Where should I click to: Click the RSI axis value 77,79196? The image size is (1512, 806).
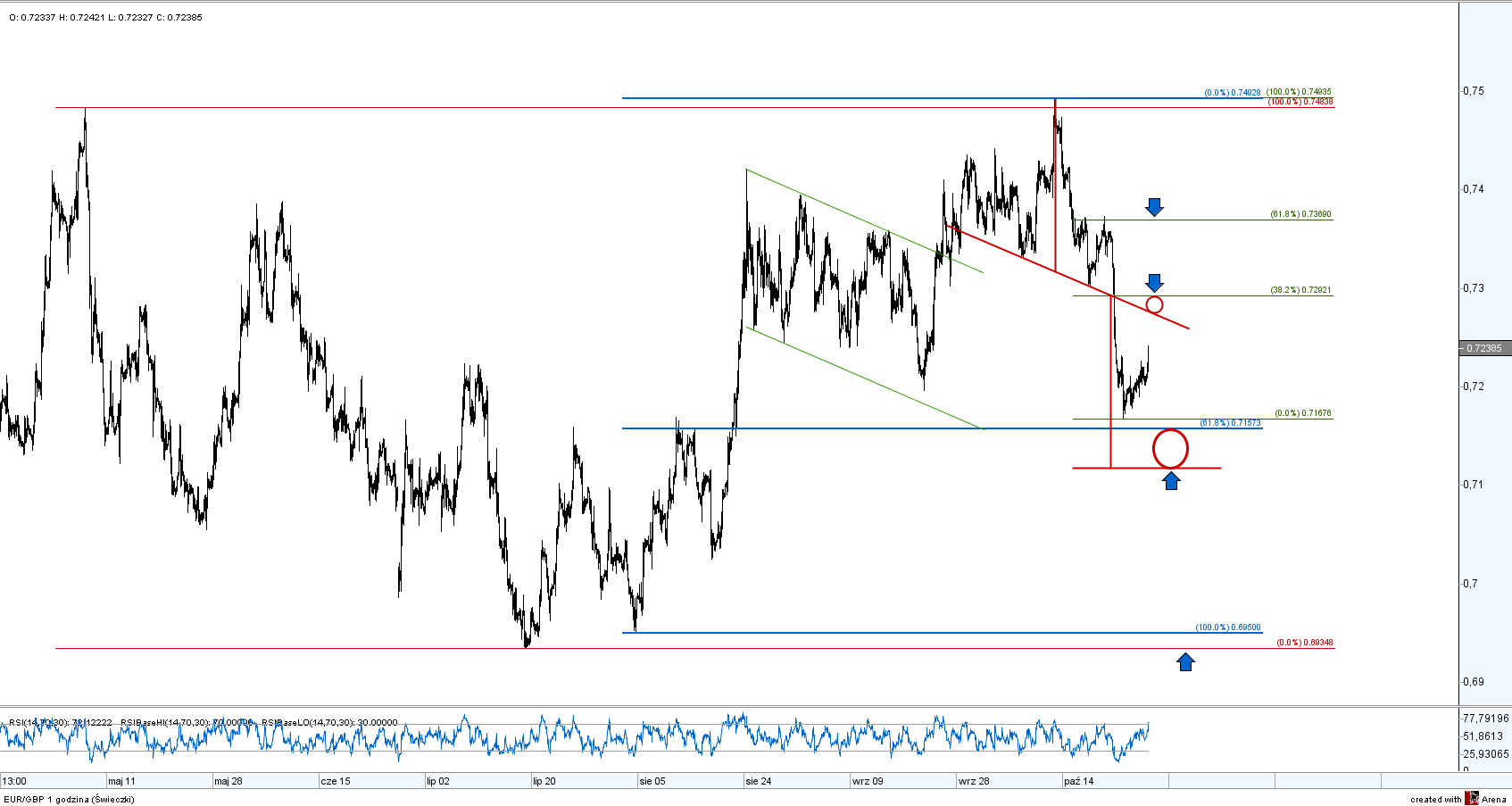1486,719
